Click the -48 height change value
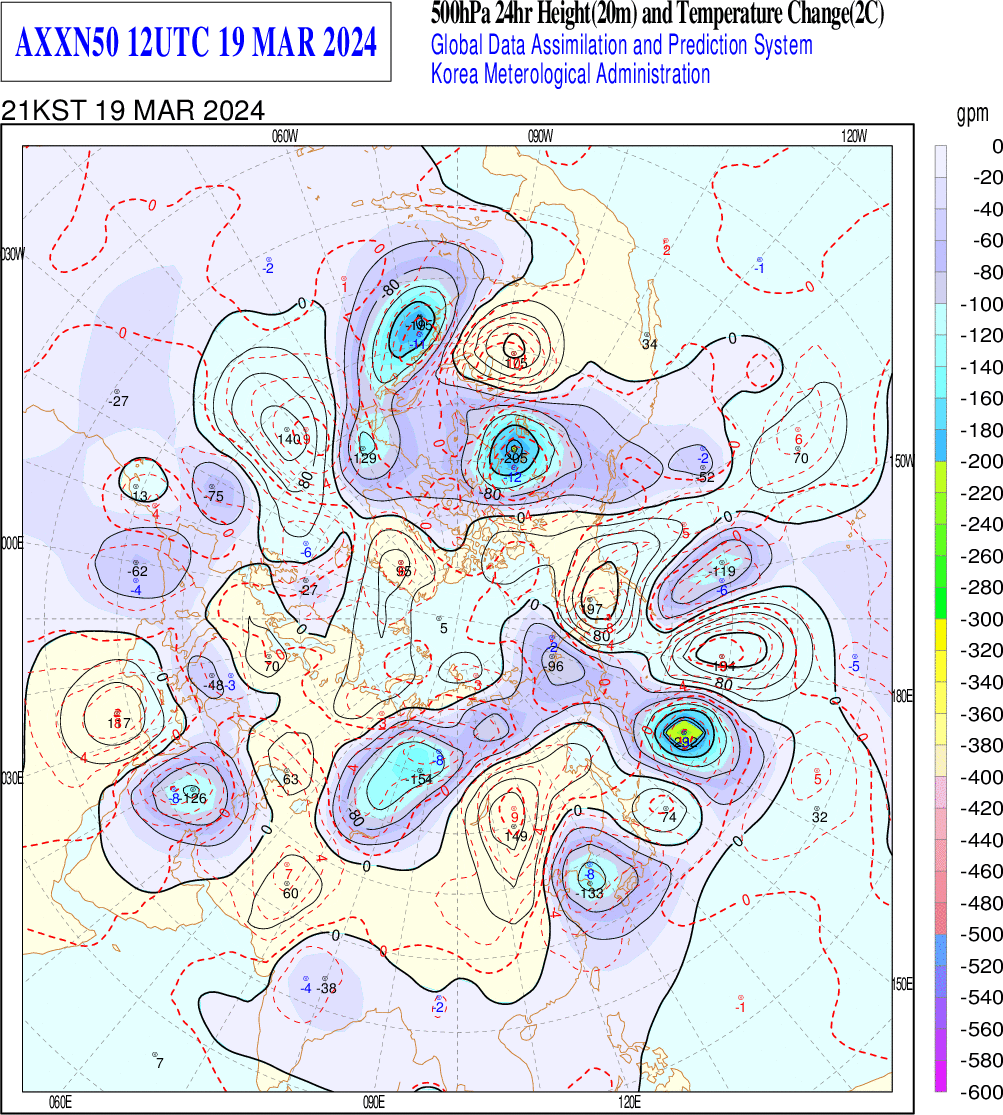Screen dimensions: 1003x1115 [x=213, y=685]
